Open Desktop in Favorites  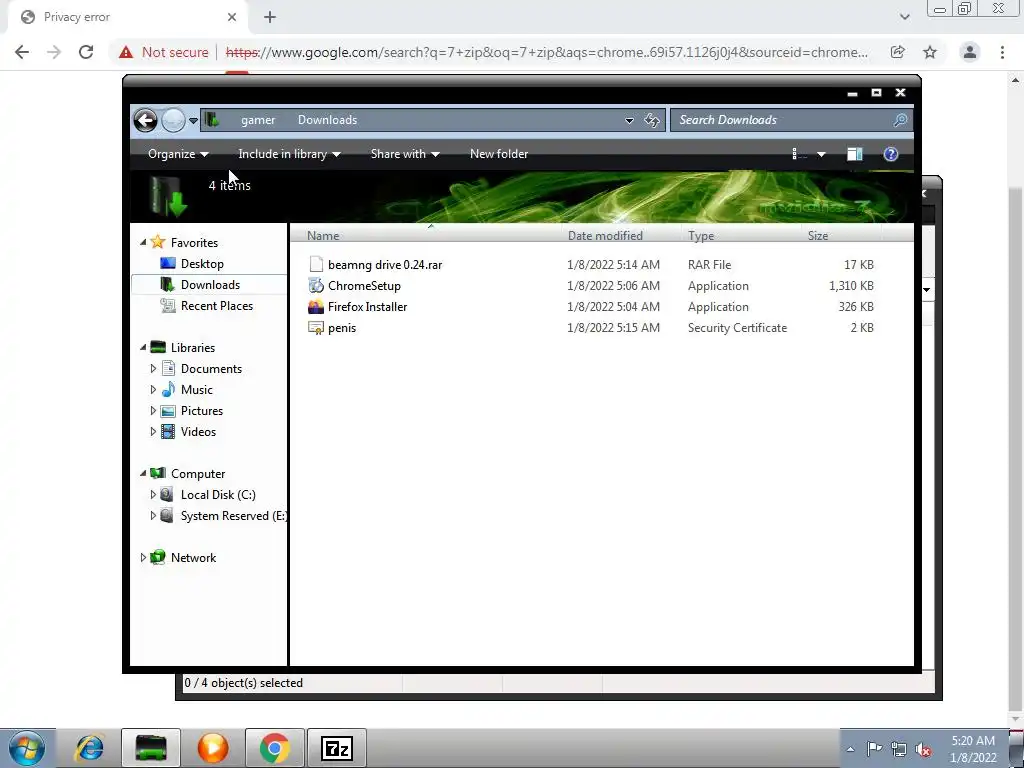[202, 264]
